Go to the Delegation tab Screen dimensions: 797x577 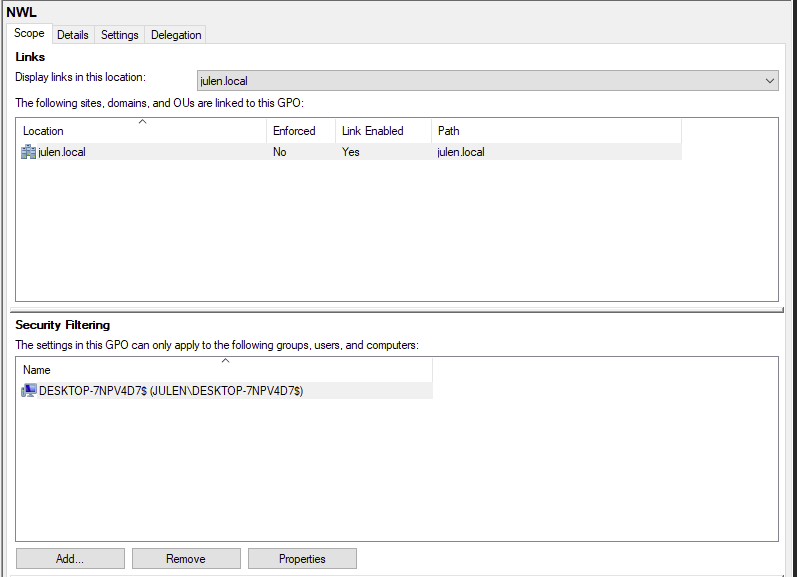pyautogui.click(x=176, y=35)
